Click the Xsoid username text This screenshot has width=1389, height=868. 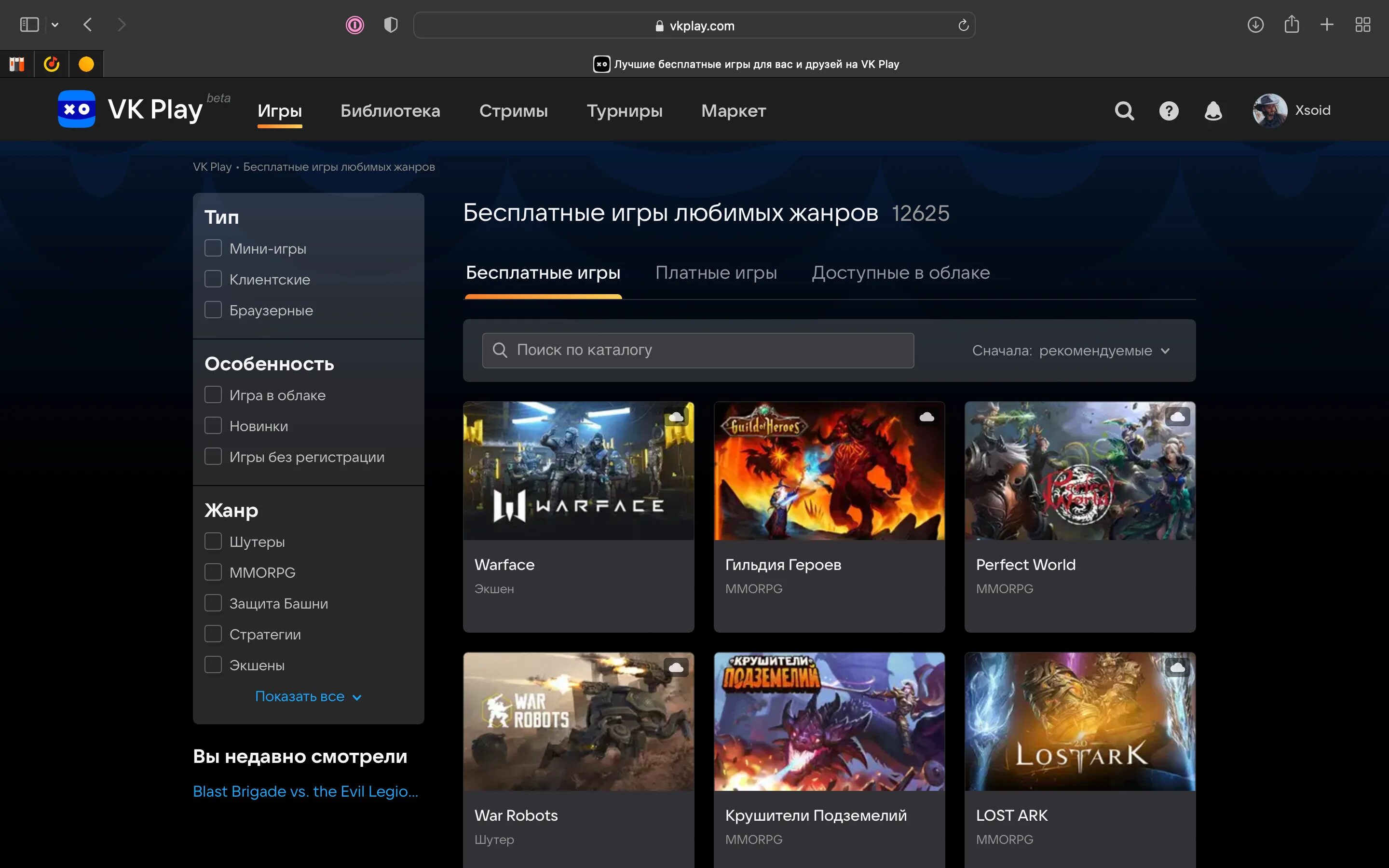[1313, 110]
